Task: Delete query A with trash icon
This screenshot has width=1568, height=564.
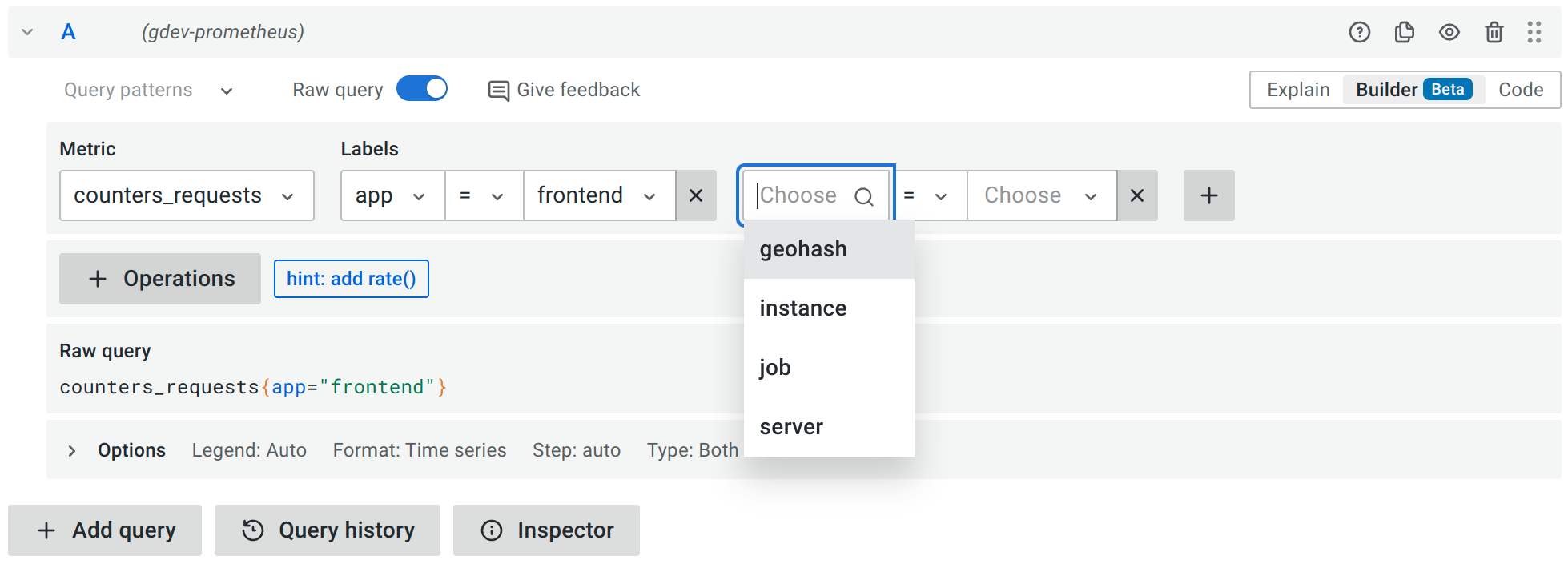Action: pos(1494,32)
